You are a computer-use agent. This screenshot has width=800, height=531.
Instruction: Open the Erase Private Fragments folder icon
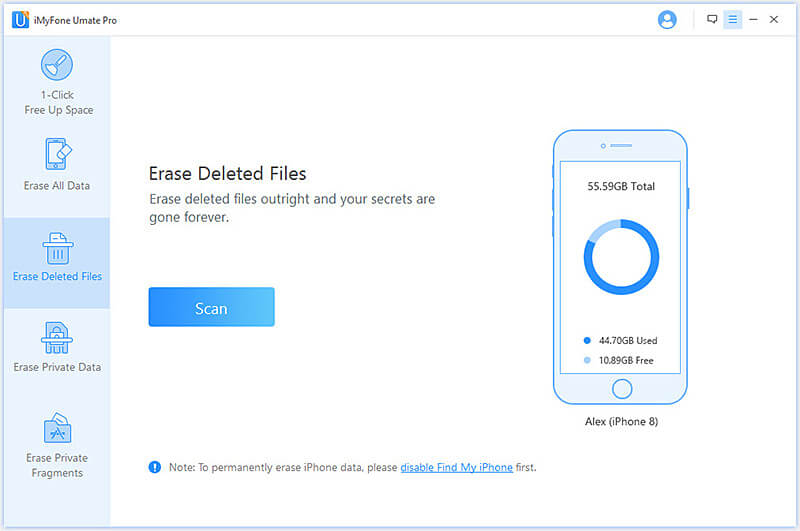click(x=57, y=428)
